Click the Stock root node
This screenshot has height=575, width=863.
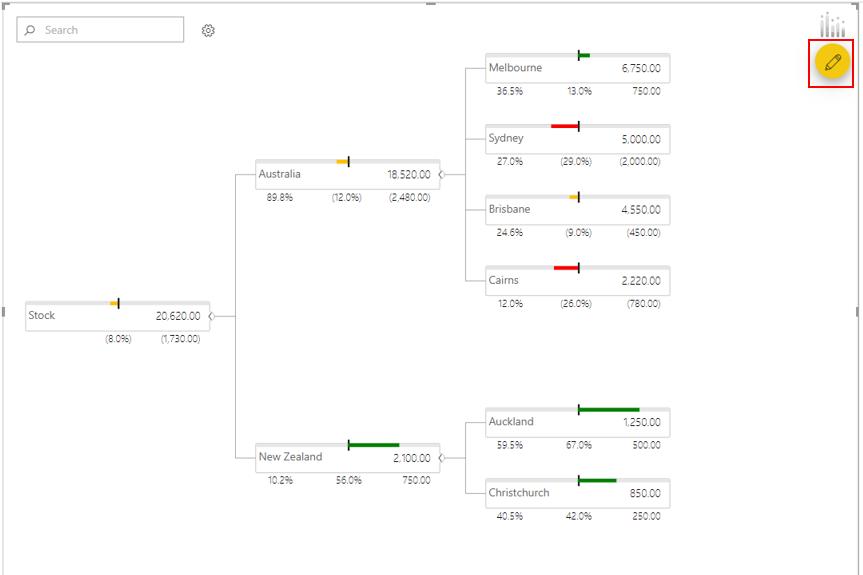coord(117,316)
